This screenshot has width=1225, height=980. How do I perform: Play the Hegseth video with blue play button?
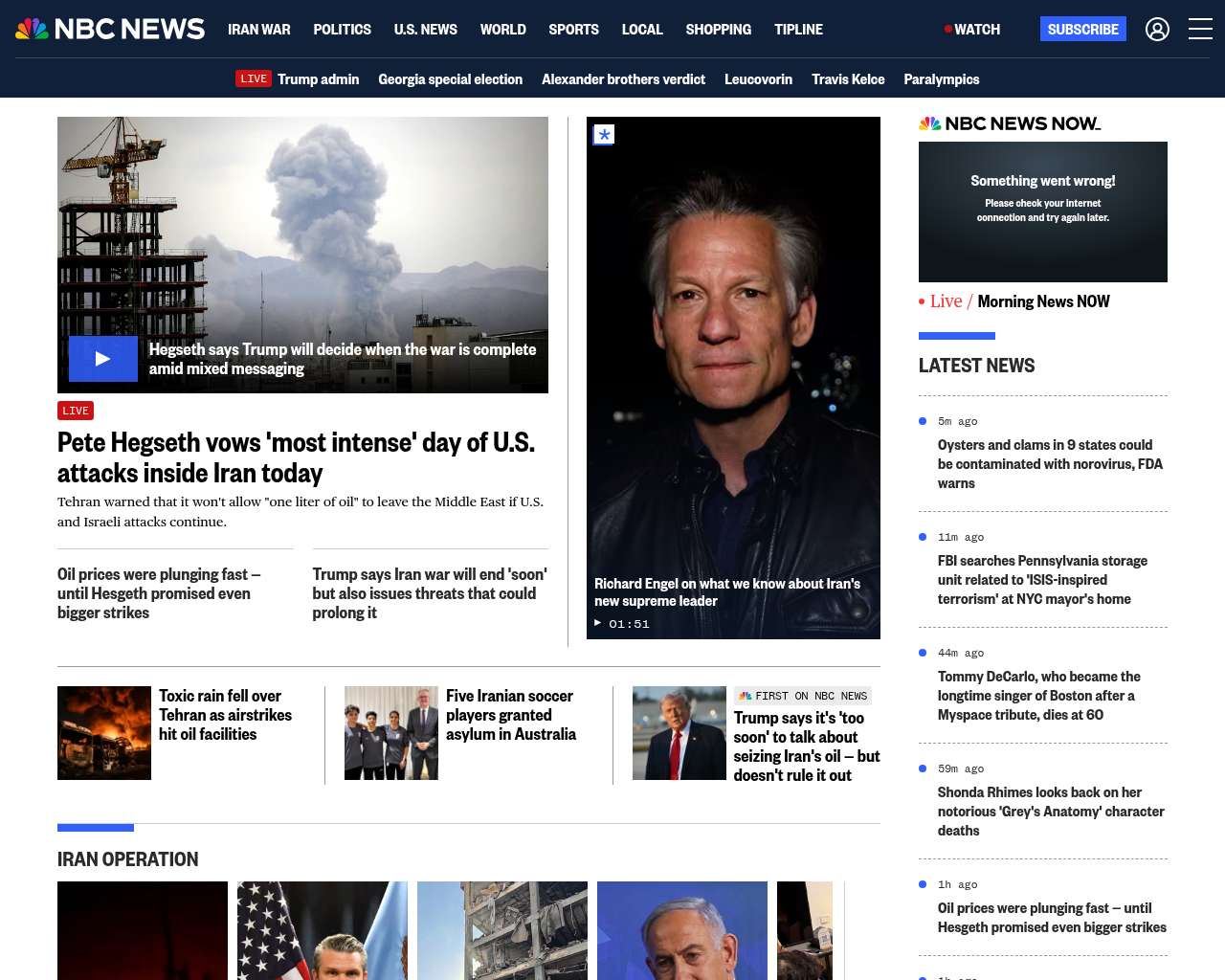pyautogui.click(x=103, y=359)
